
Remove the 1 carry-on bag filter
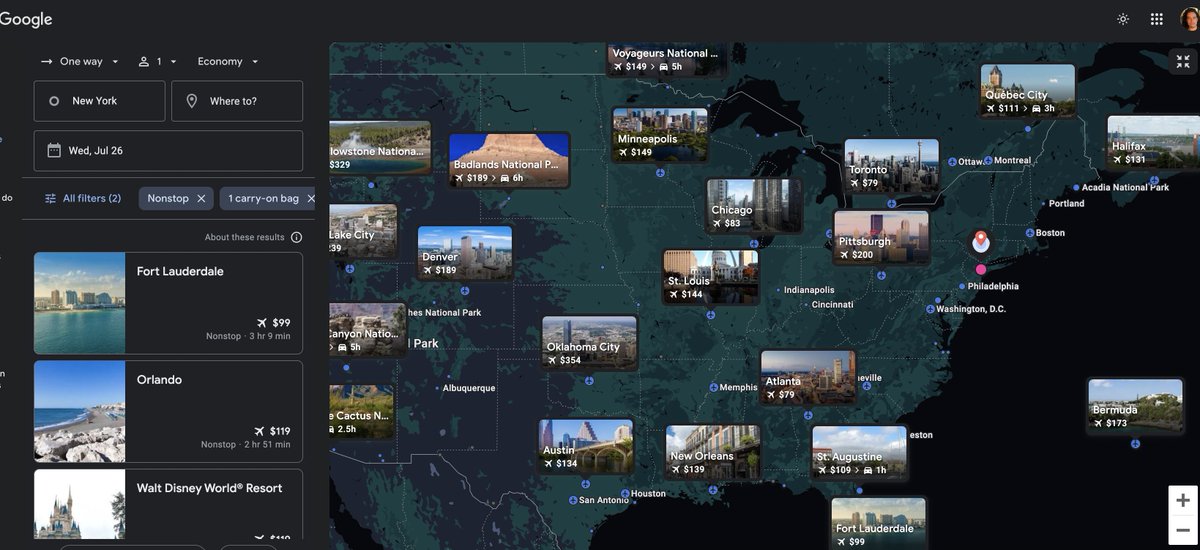[310, 198]
